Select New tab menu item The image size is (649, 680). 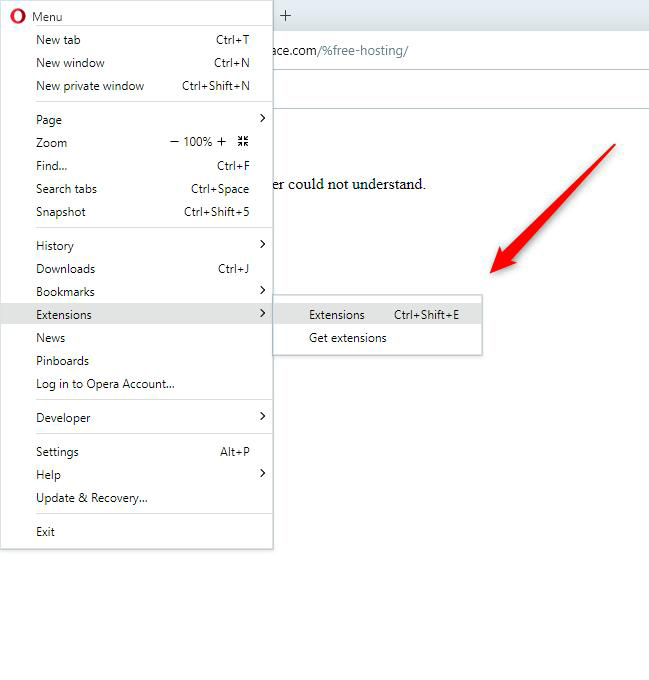click(x=137, y=40)
